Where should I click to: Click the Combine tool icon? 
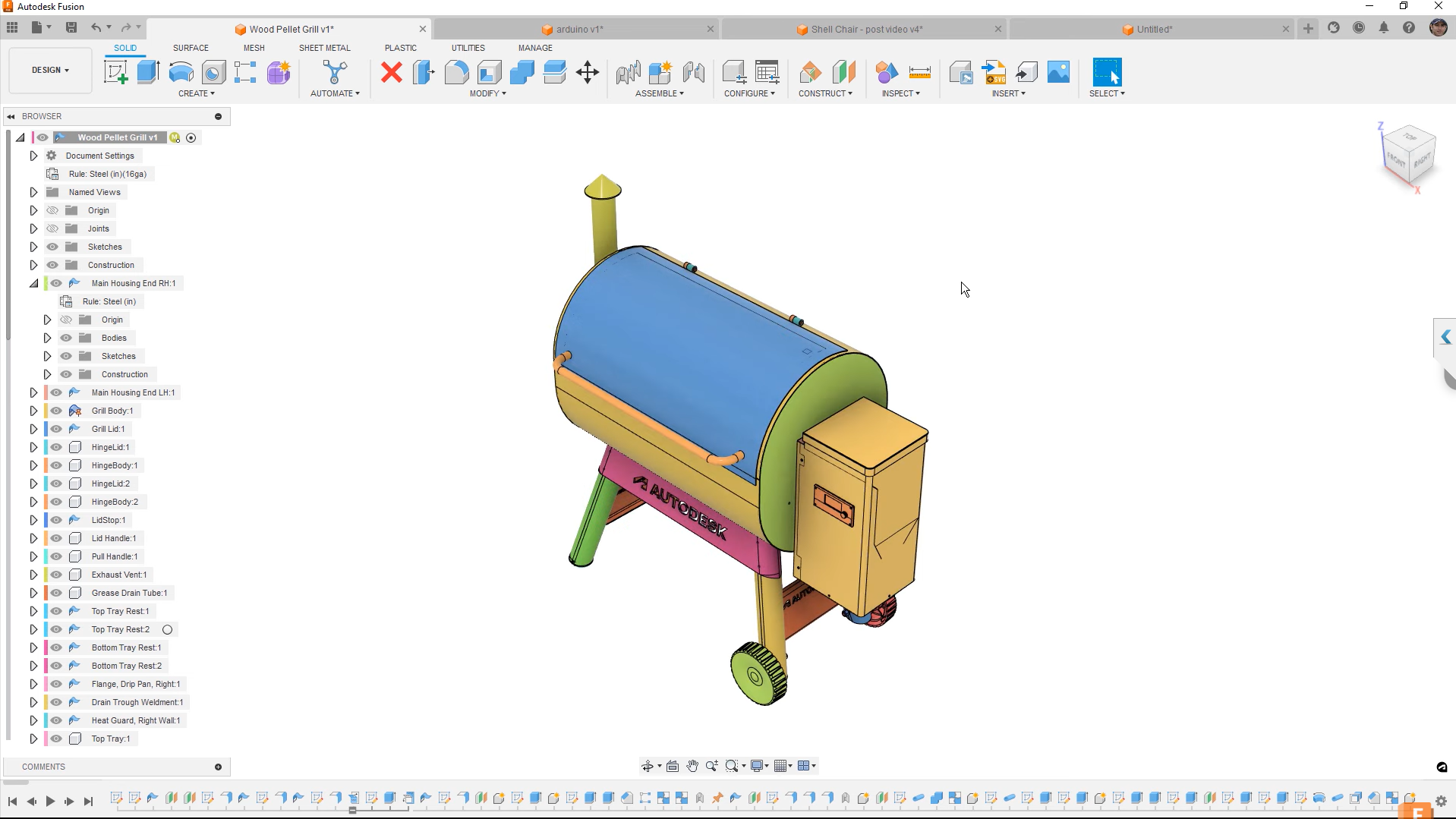(522, 73)
